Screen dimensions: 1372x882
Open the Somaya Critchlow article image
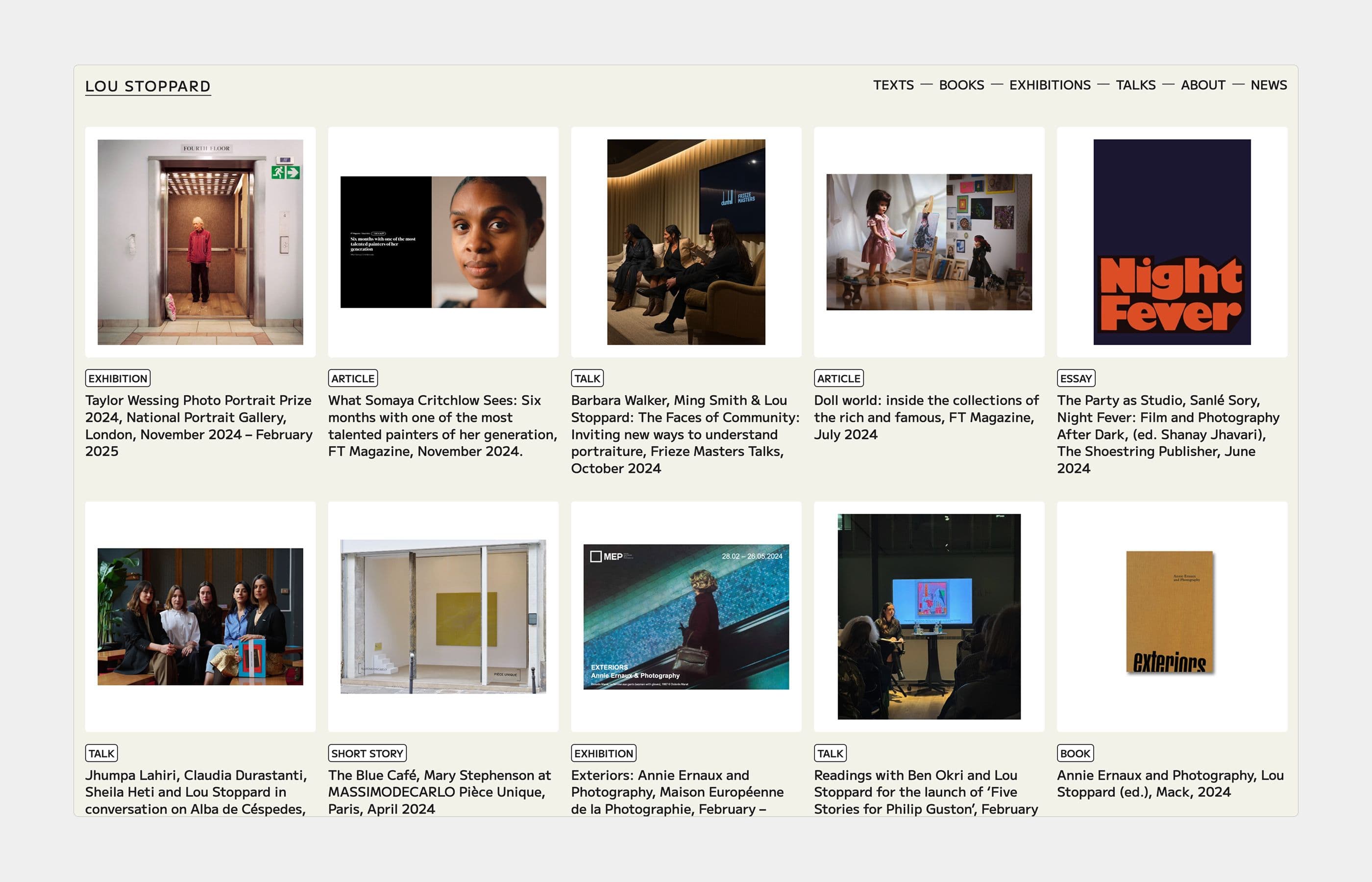coord(442,242)
